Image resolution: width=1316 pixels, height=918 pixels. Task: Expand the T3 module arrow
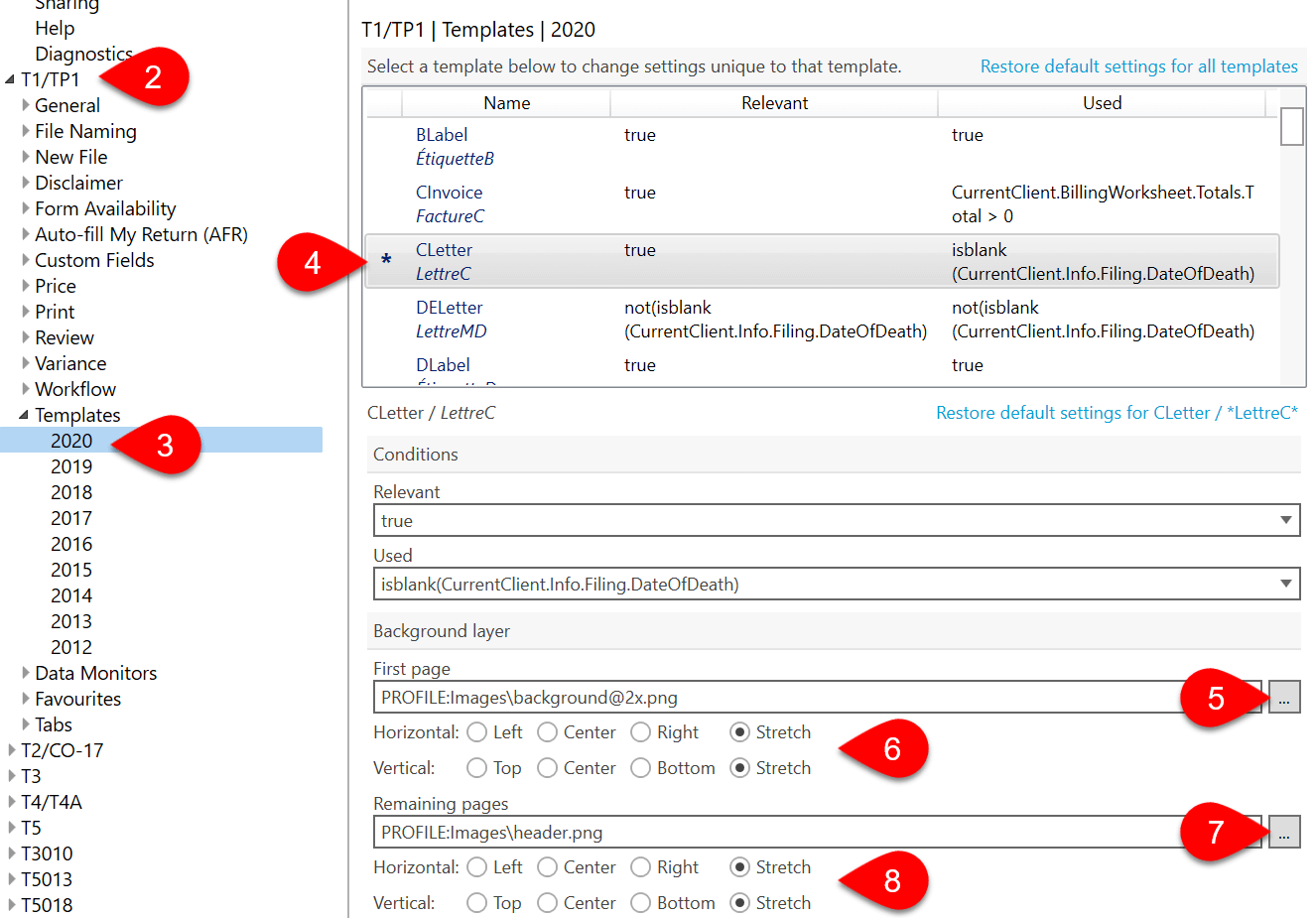pyautogui.click(x=11, y=776)
